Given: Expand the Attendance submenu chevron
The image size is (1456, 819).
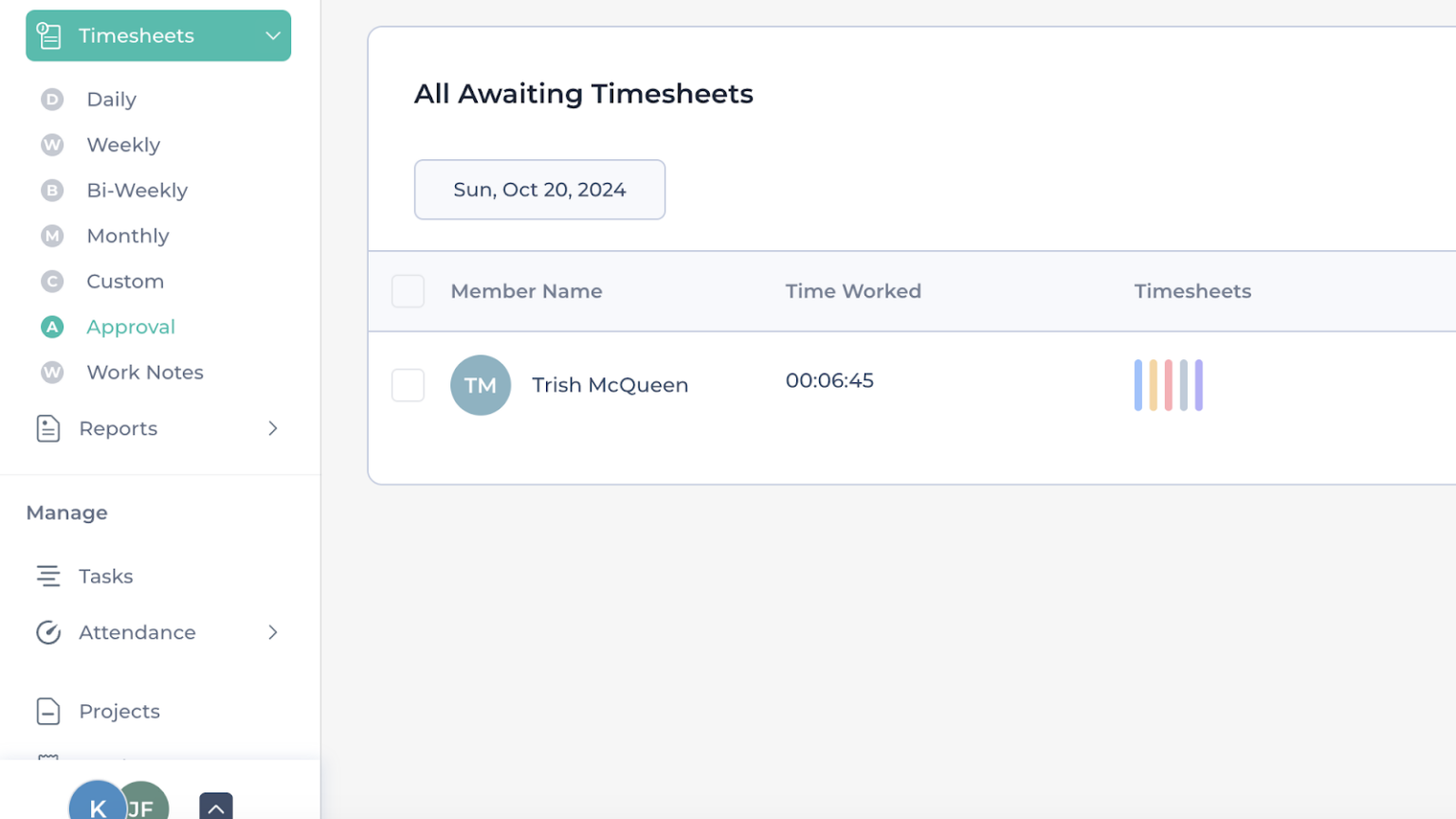Looking at the screenshot, I should click(x=273, y=632).
